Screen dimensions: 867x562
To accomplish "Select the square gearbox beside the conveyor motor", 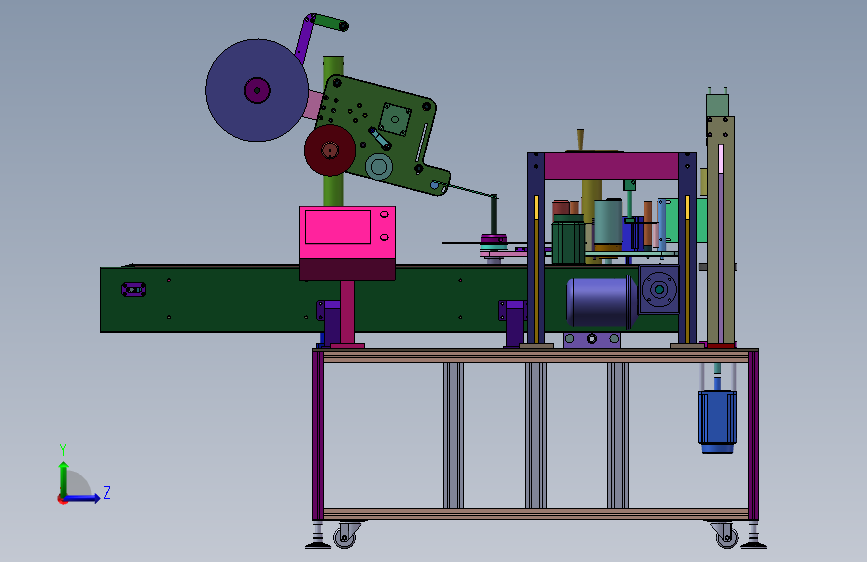I will [x=659, y=289].
